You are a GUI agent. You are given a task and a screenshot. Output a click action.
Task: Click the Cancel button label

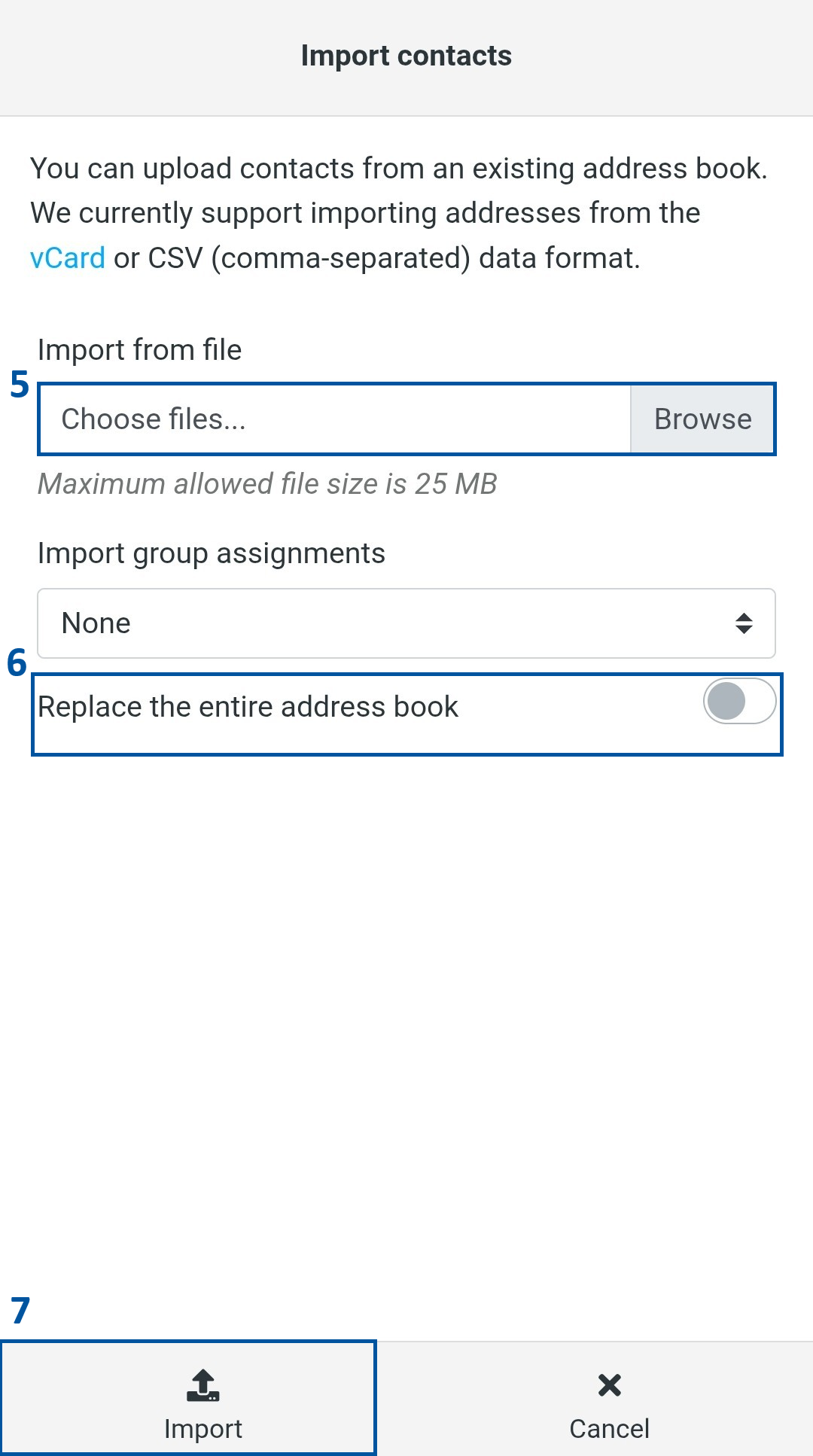pyautogui.click(x=610, y=1429)
